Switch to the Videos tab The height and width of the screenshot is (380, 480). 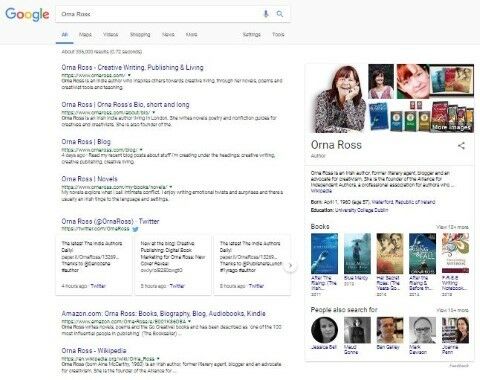click(x=111, y=35)
